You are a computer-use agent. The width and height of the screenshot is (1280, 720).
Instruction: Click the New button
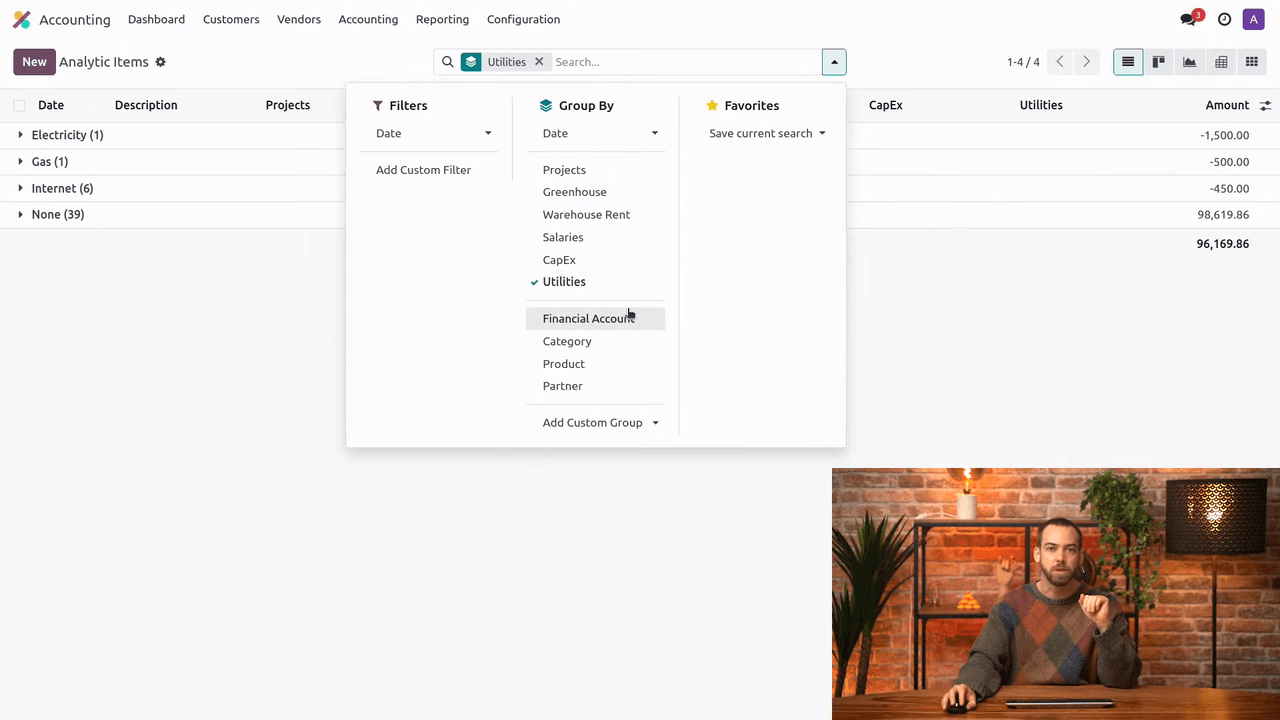(34, 62)
